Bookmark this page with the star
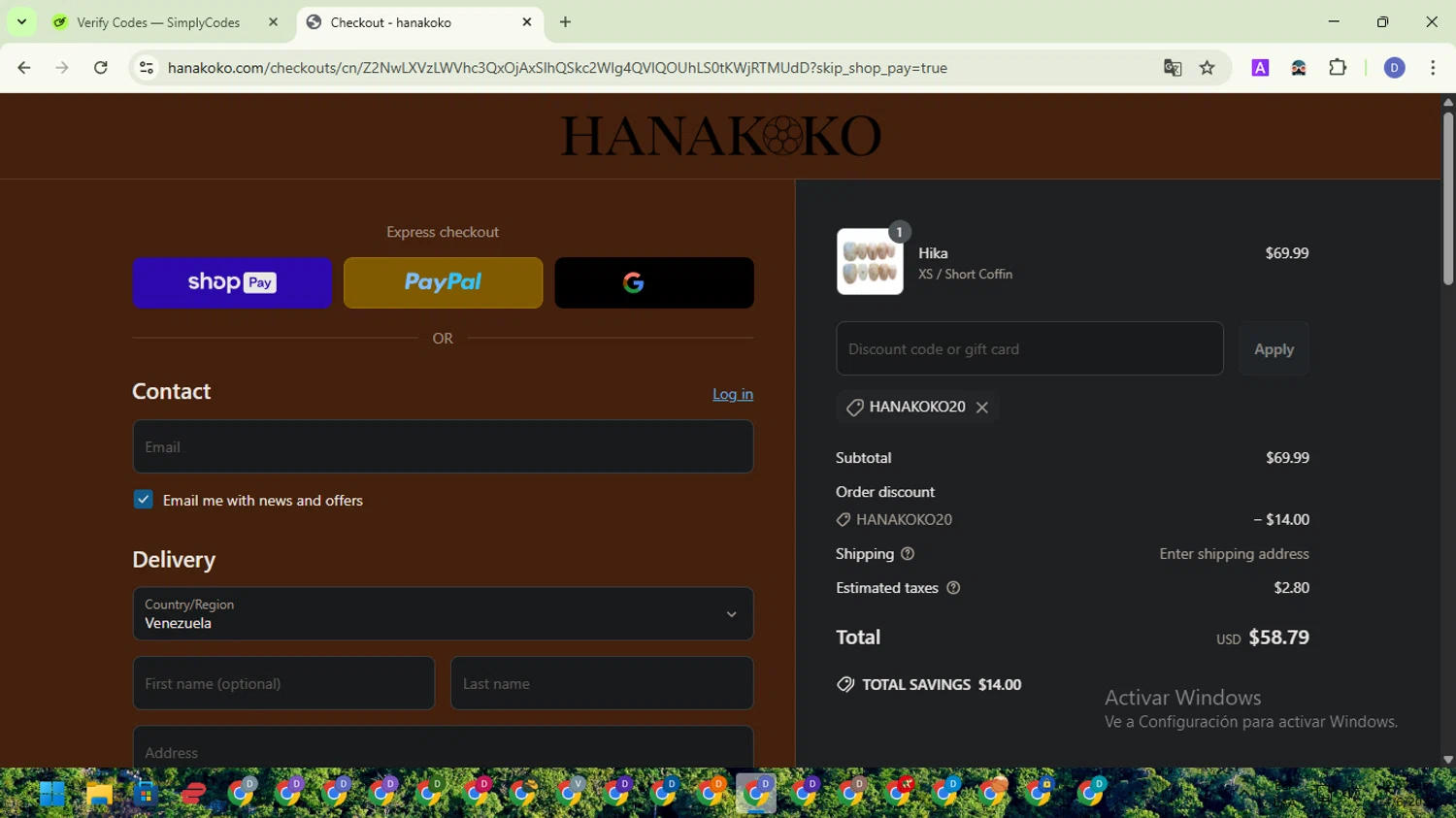1456x818 pixels. tap(1208, 68)
